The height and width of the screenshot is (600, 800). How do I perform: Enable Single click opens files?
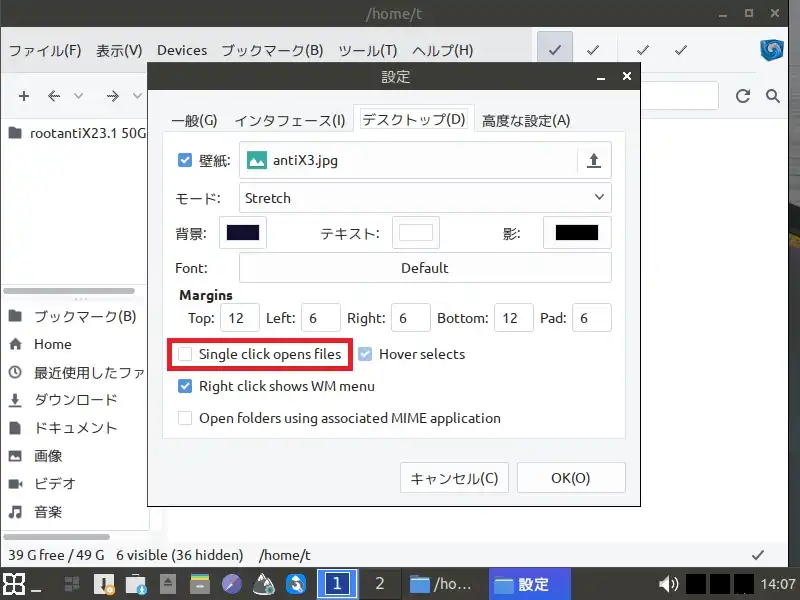pyautogui.click(x=185, y=354)
